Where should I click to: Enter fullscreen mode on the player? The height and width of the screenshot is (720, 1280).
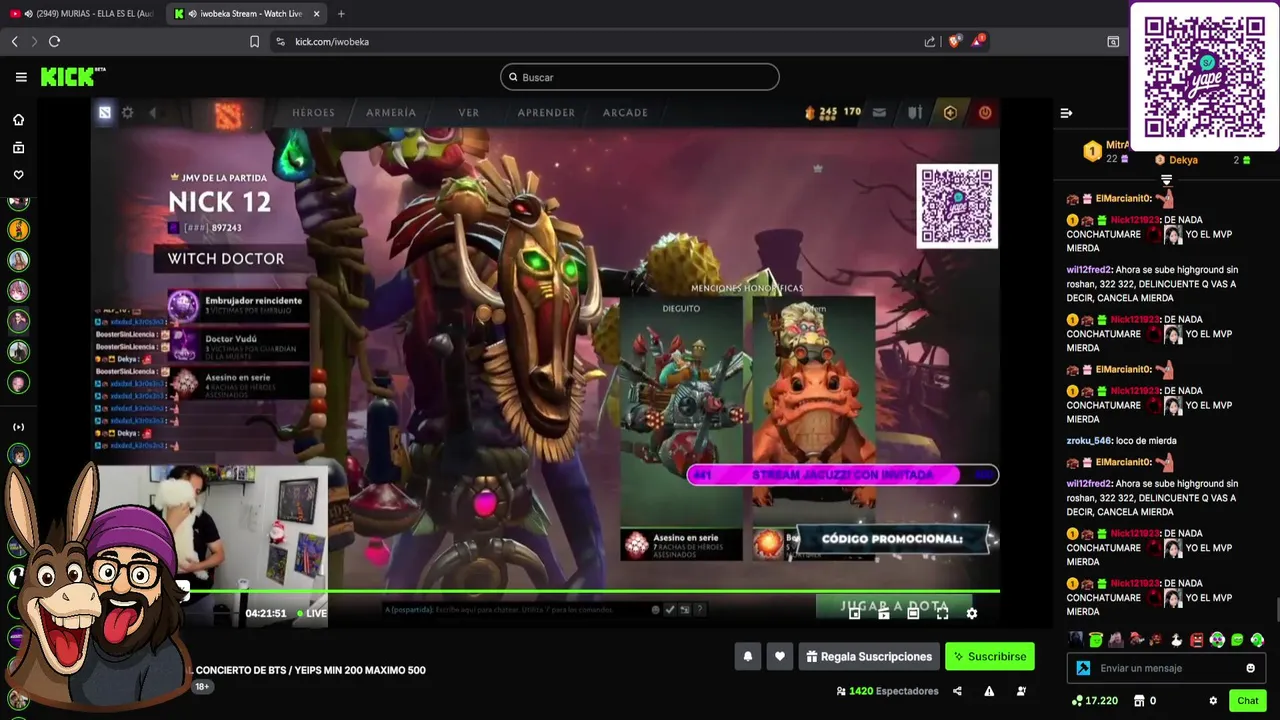(x=942, y=614)
